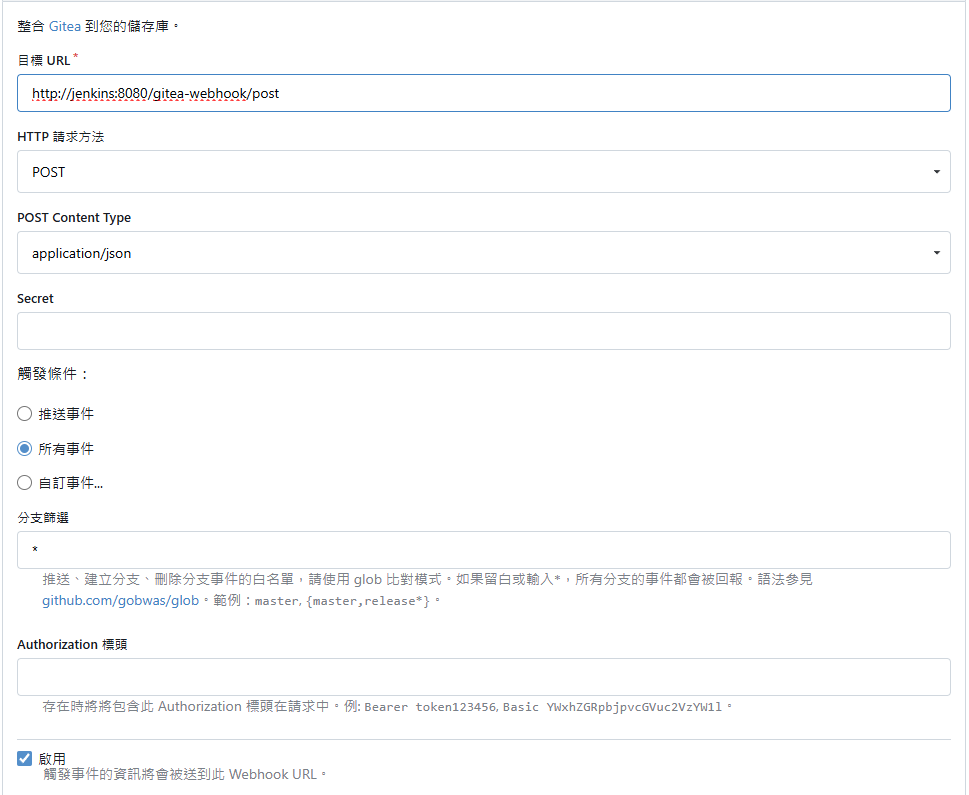The width and height of the screenshot is (969, 795).
Task: Select the 推送事件 radio button
Action: point(25,414)
